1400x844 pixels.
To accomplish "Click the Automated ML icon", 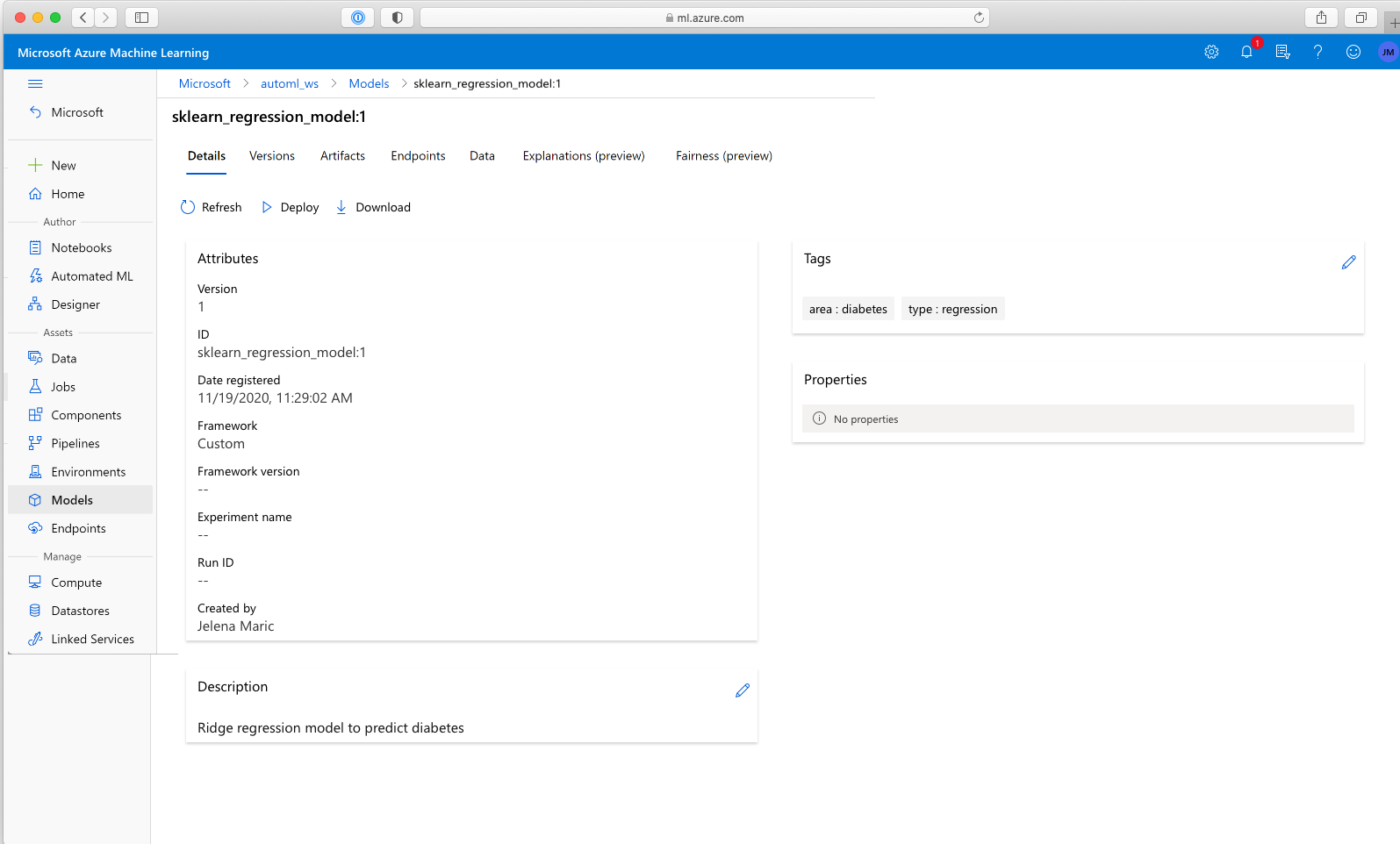I will (35, 275).
